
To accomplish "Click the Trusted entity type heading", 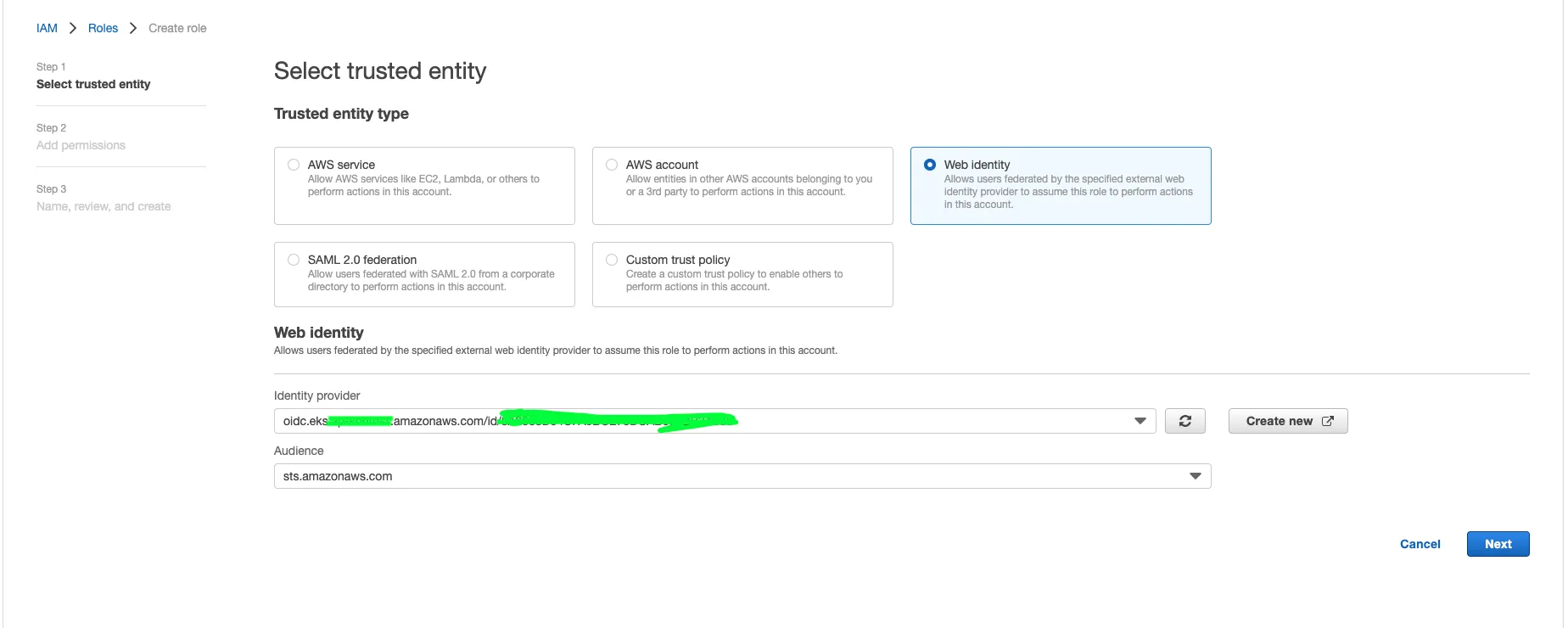I will coord(341,114).
